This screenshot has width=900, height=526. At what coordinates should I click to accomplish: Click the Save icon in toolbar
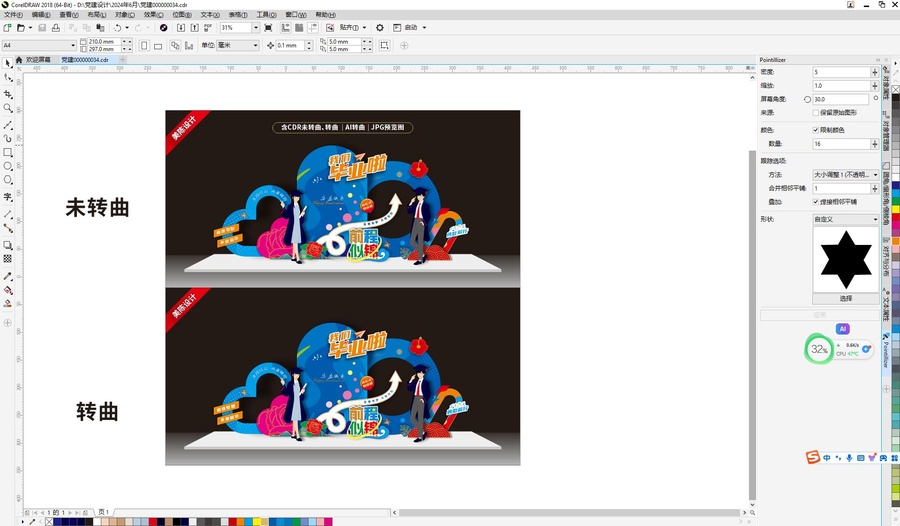pyautogui.click(x=42, y=28)
